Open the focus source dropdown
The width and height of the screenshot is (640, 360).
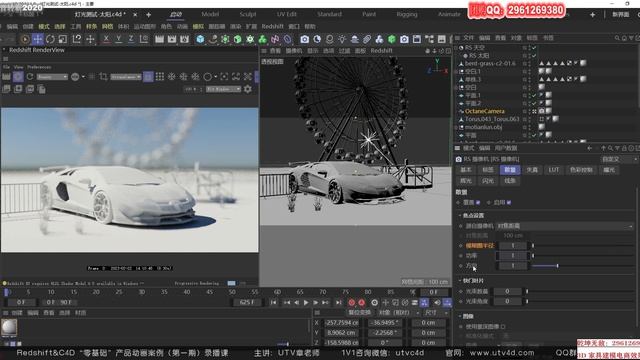click(x=564, y=226)
